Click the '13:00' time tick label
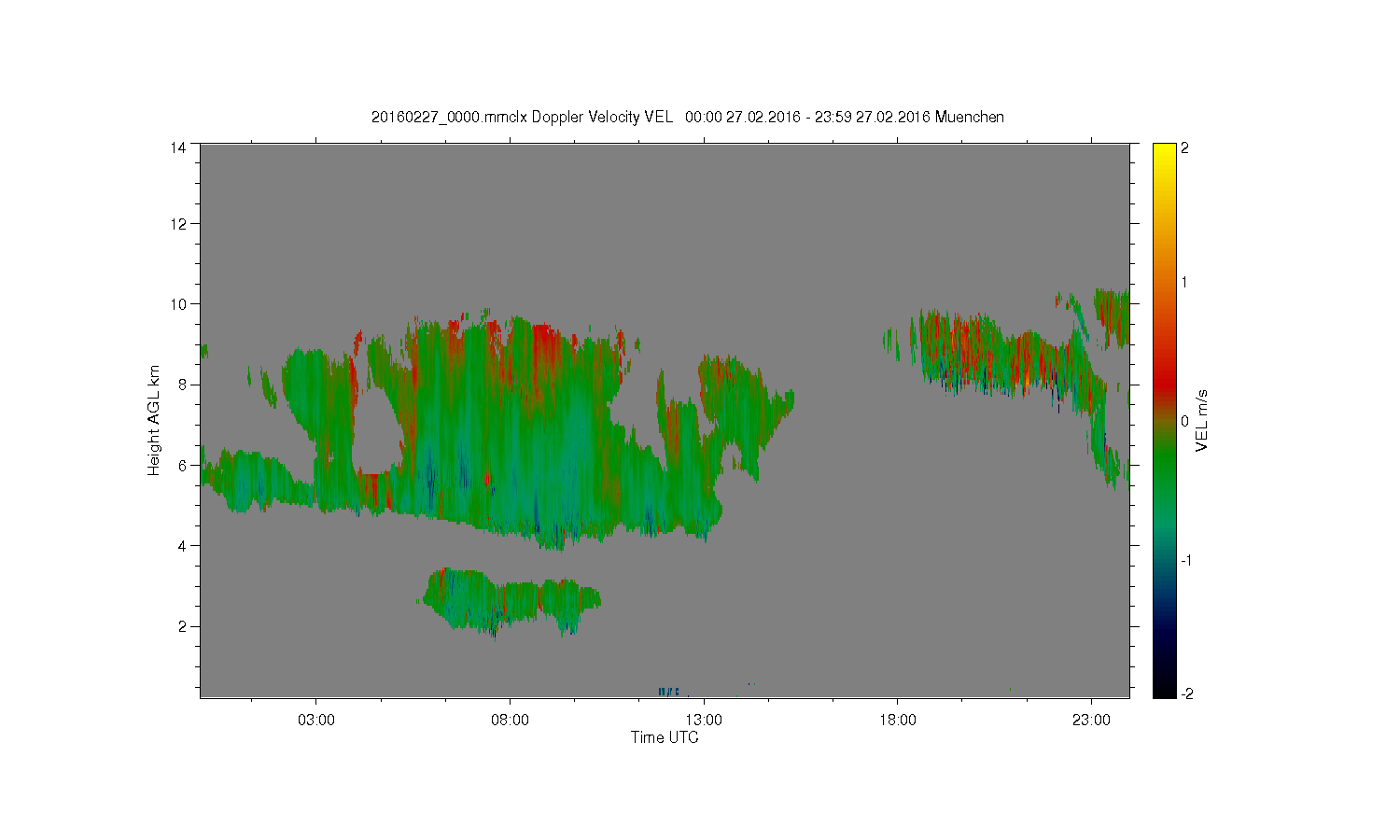Viewport: 1400px width, 840px height. click(704, 721)
